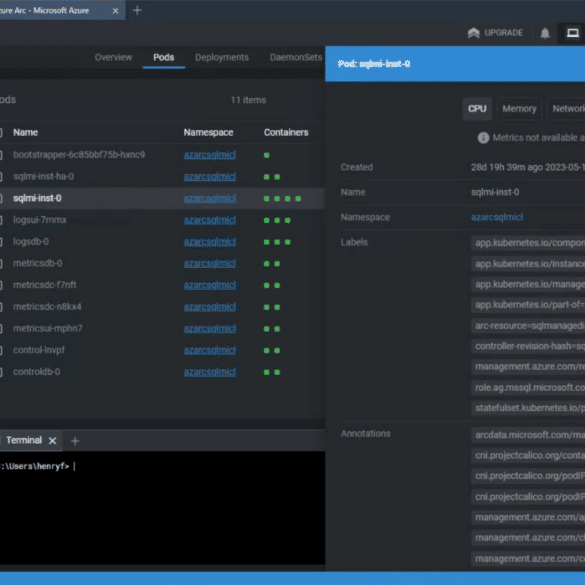The height and width of the screenshot is (585, 585).
Task: Show Memory metrics tab
Action: click(519, 109)
